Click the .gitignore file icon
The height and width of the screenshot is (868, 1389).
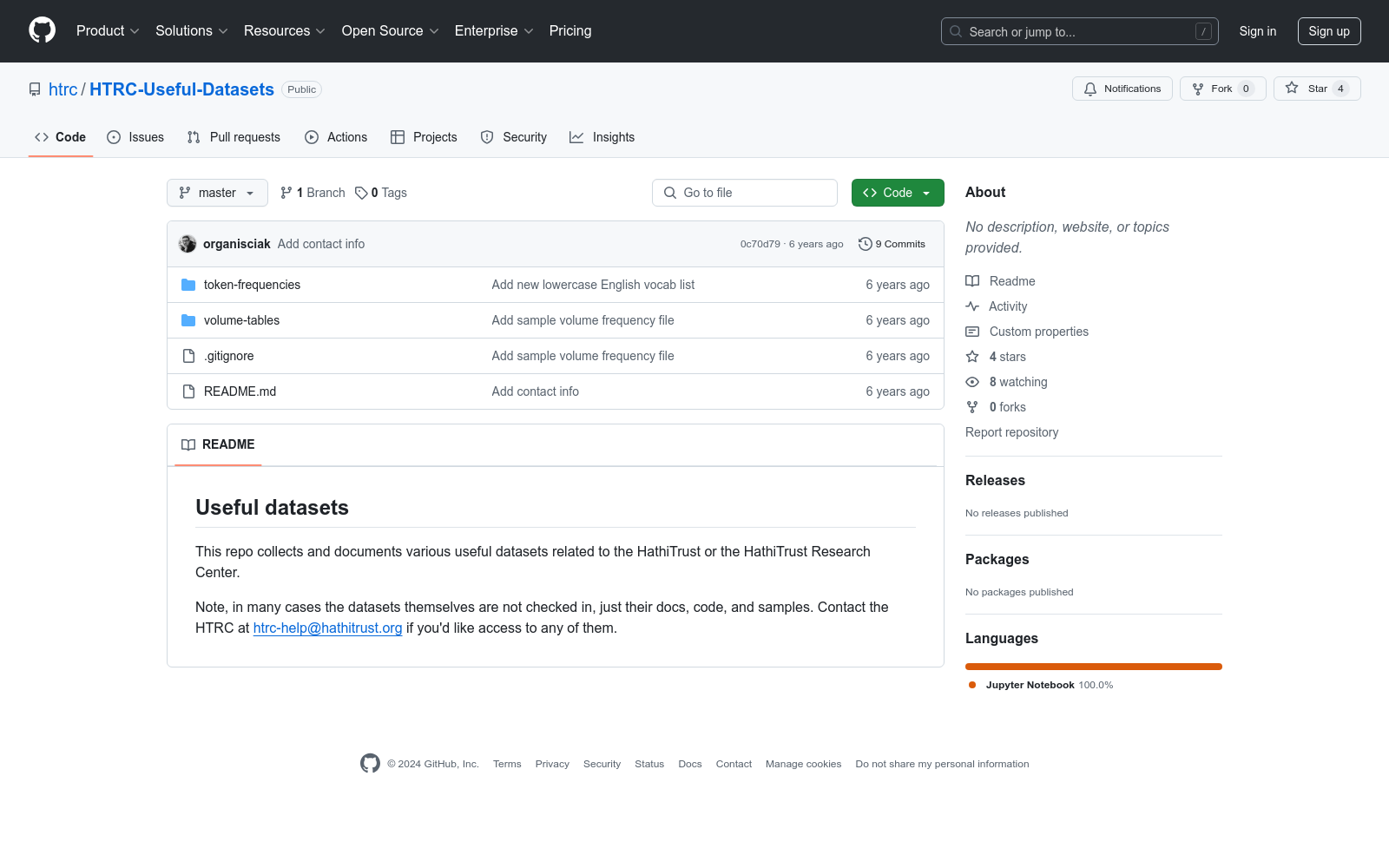(188, 356)
